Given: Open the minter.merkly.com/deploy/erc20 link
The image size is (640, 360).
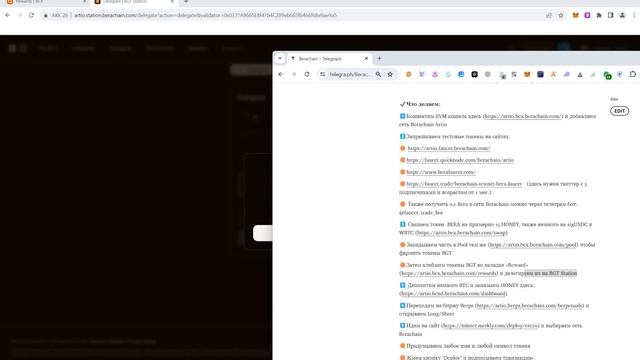Looking at the screenshot, I should point(491,326).
